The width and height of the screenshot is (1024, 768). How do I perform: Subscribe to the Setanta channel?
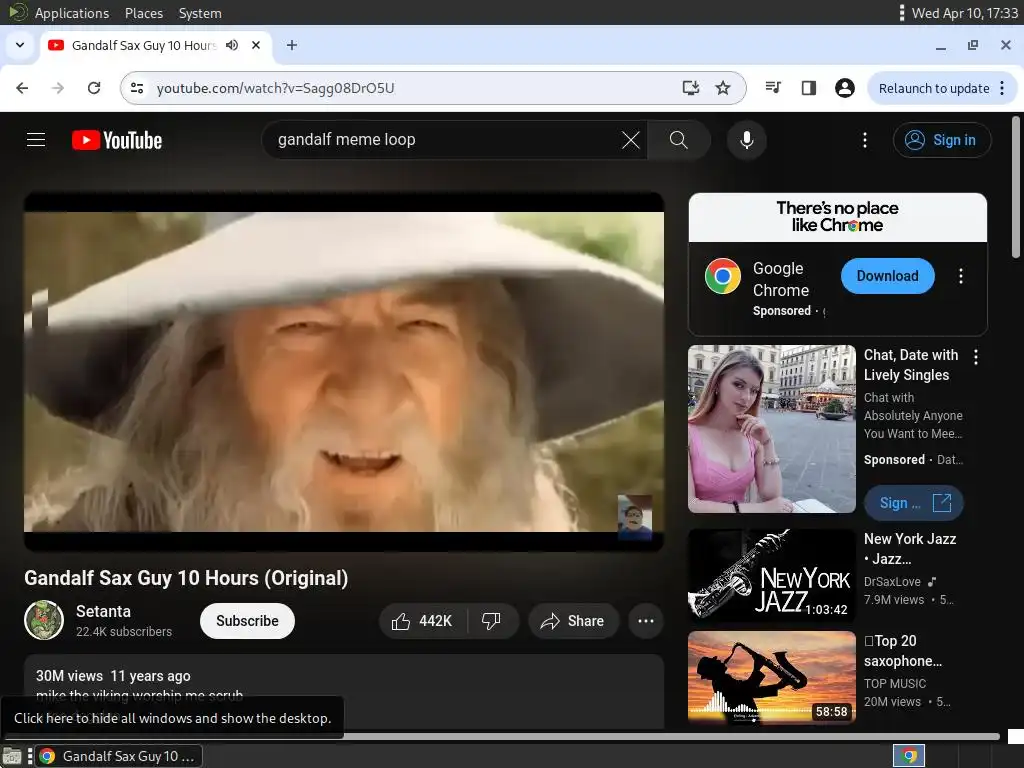247,620
